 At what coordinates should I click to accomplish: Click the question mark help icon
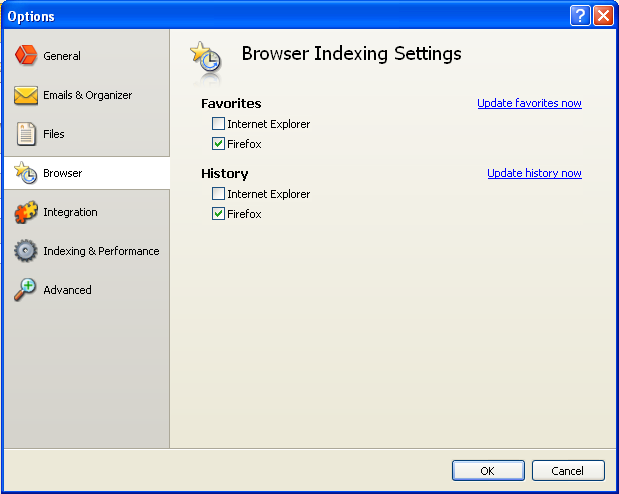coord(580,16)
